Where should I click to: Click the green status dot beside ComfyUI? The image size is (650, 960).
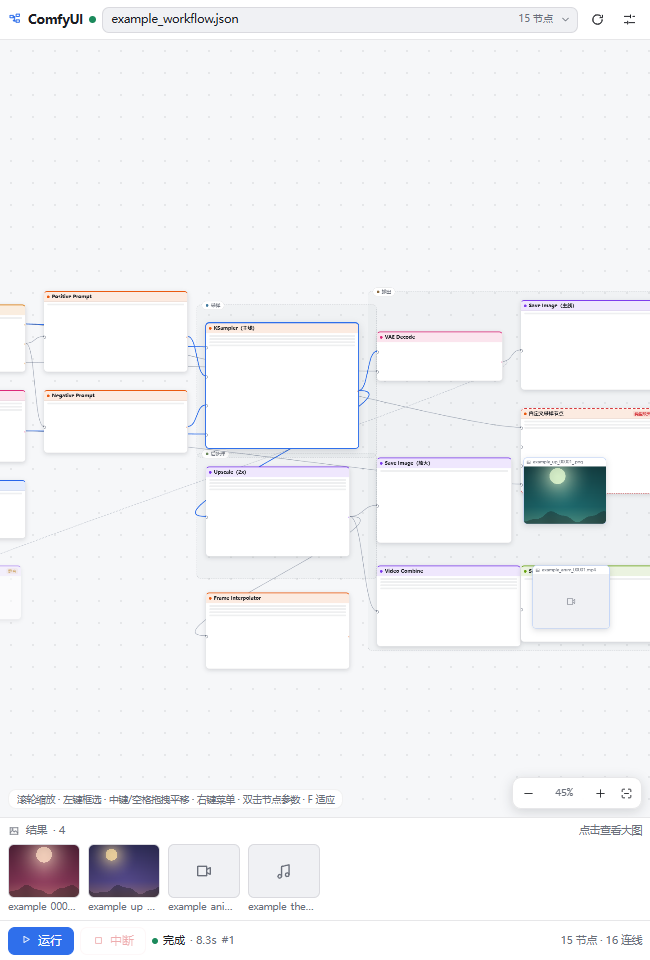(92, 20)
